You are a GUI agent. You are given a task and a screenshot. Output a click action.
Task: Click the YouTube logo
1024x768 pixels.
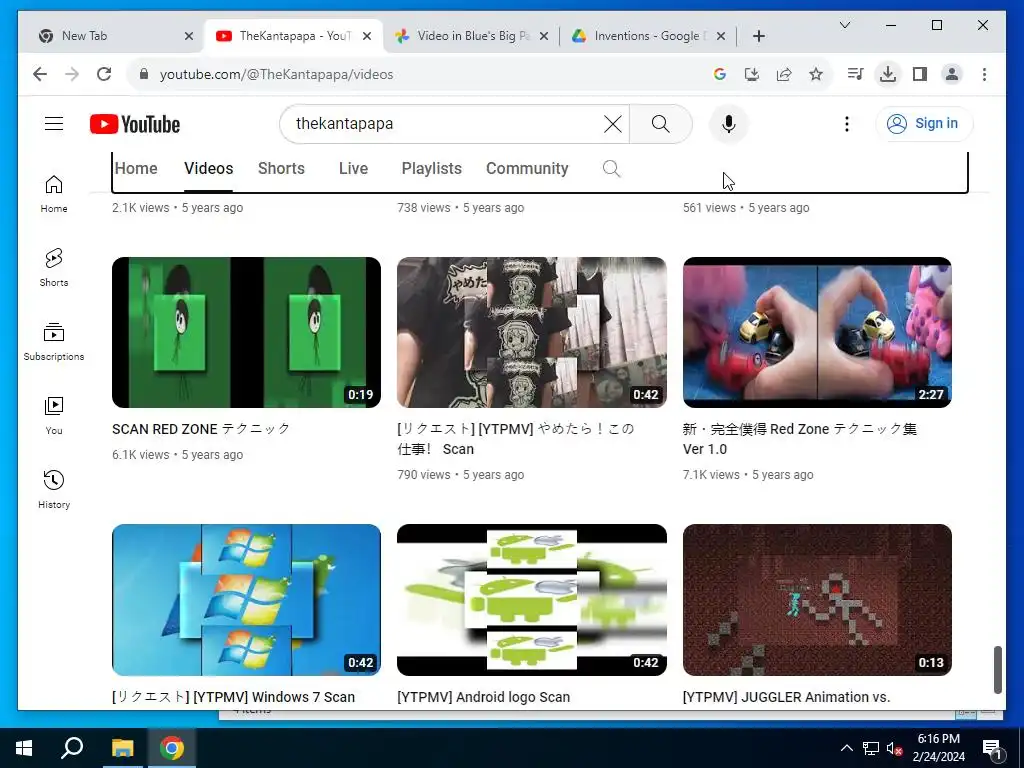coord(135,124)
